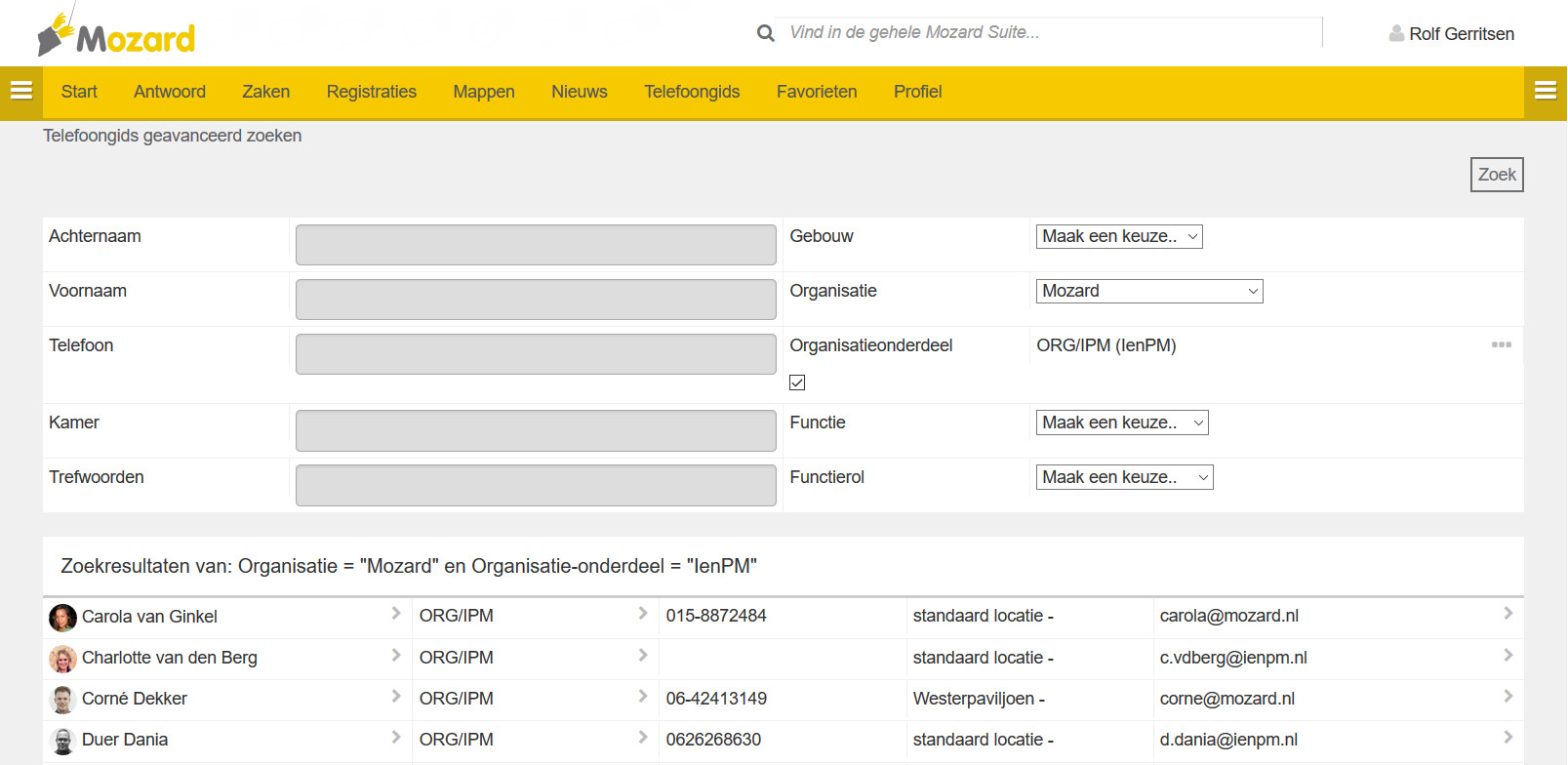This screenshot has width=1568, height=765.
Task: Click chevron next to Corné Dekker name
Action: pos(396,696)
